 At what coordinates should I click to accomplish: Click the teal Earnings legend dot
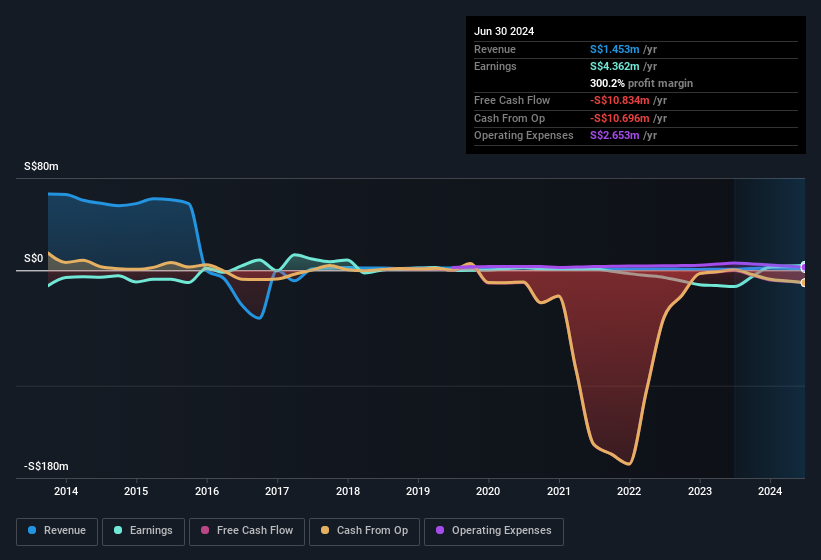118,530
